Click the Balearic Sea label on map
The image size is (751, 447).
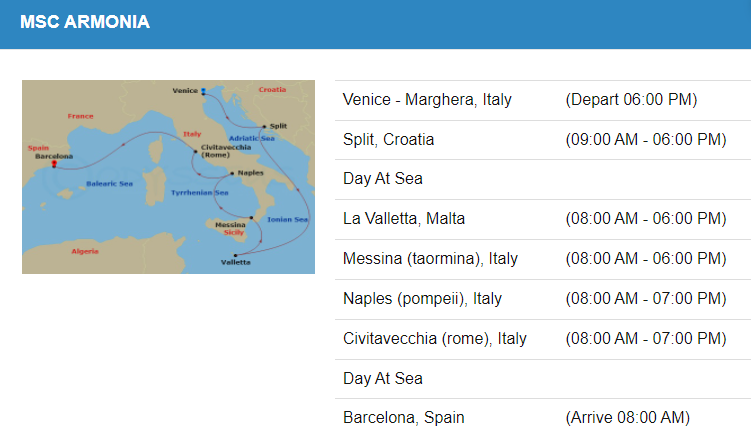pyautogui.click(x=109, y=184)
